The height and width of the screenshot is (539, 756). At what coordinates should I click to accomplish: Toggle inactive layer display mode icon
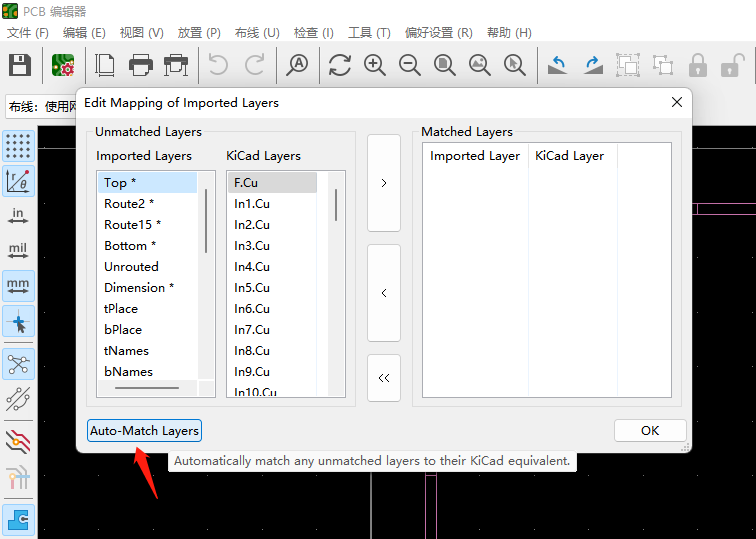[18, 442]
